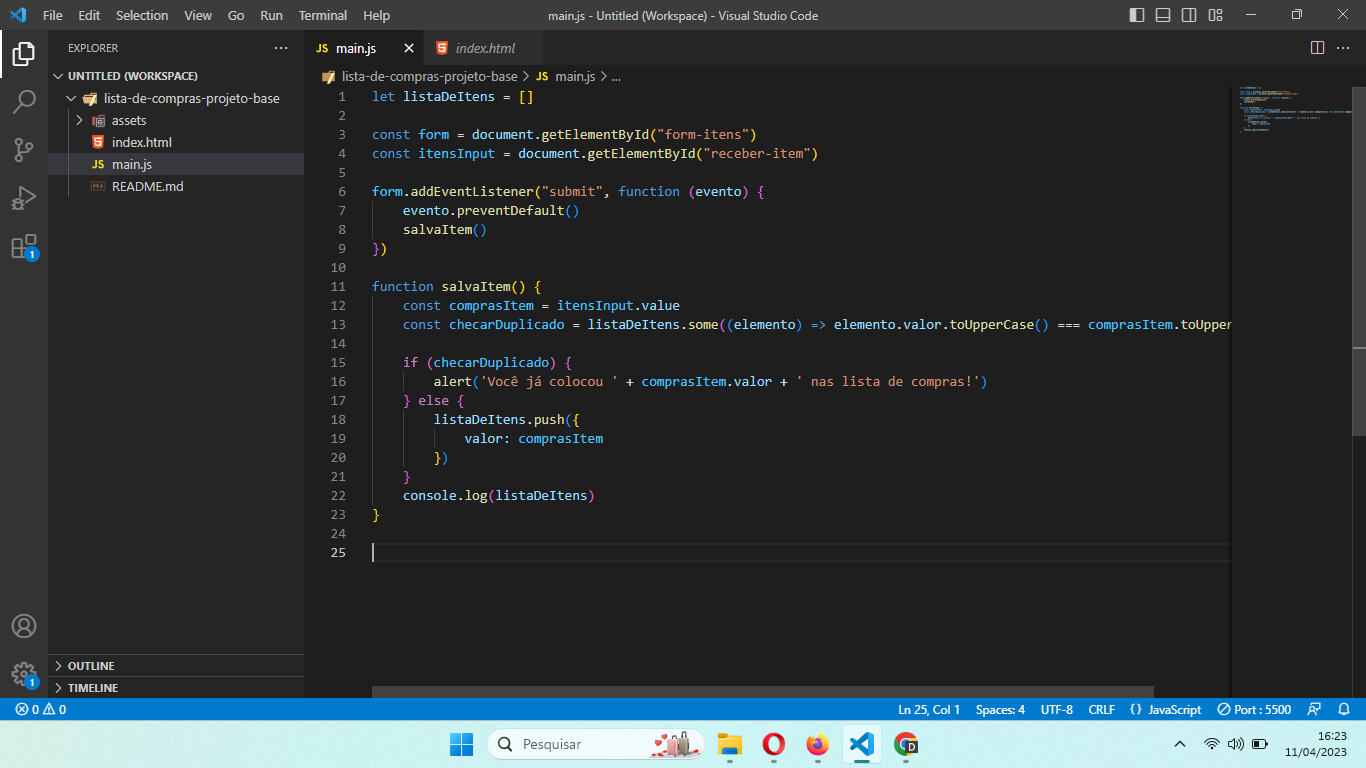
Task: Open the Source Control view
Action: tap(24, 150)
